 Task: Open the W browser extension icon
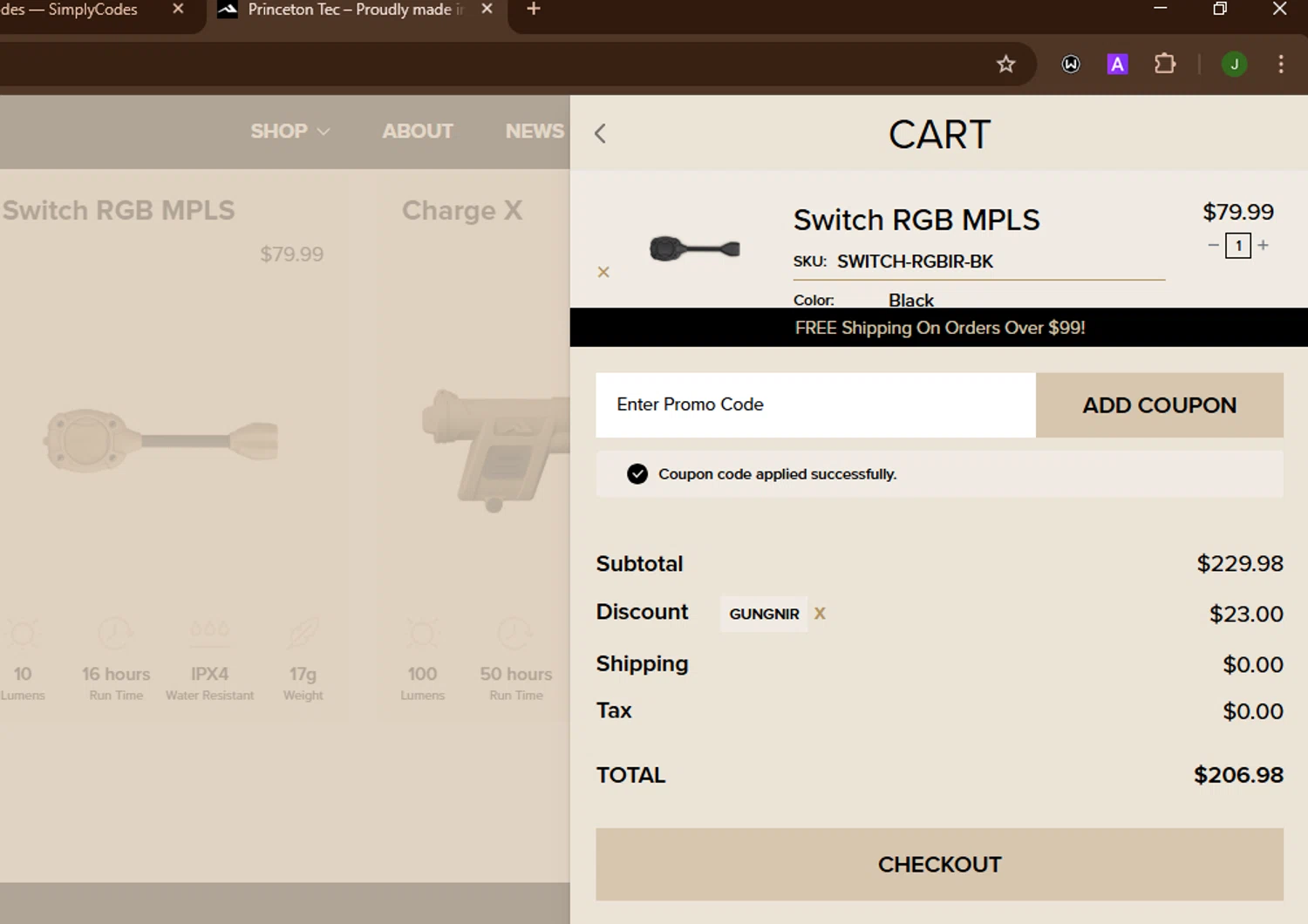[x=1071, y=64]
